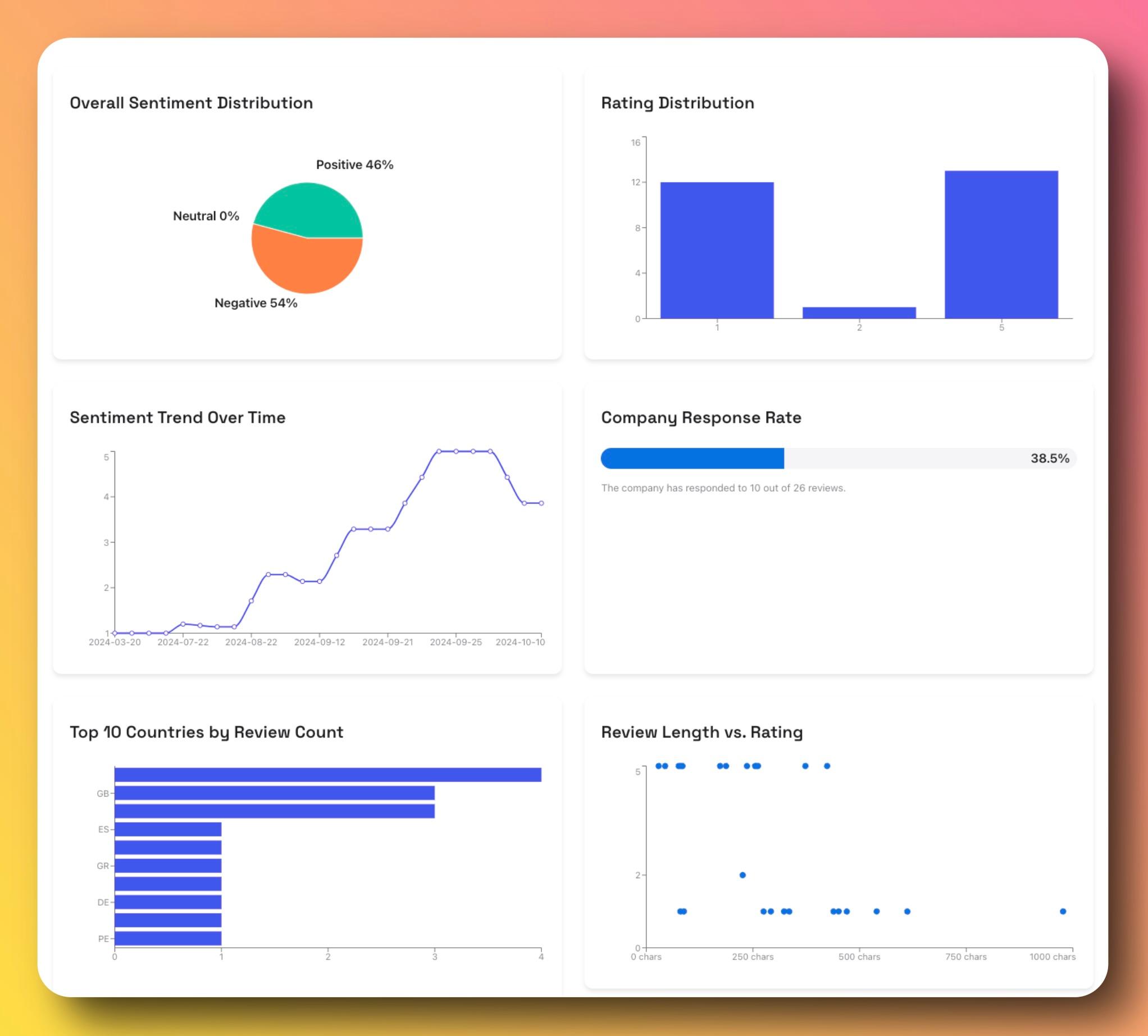The image size is (1148, 1036).
Task: Click the ES bar in the countries chart
Action: [168, 829]
